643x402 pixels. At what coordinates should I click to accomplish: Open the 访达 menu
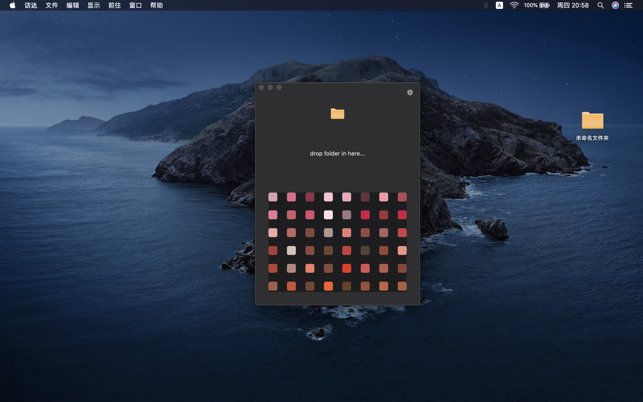coord(31,5)
